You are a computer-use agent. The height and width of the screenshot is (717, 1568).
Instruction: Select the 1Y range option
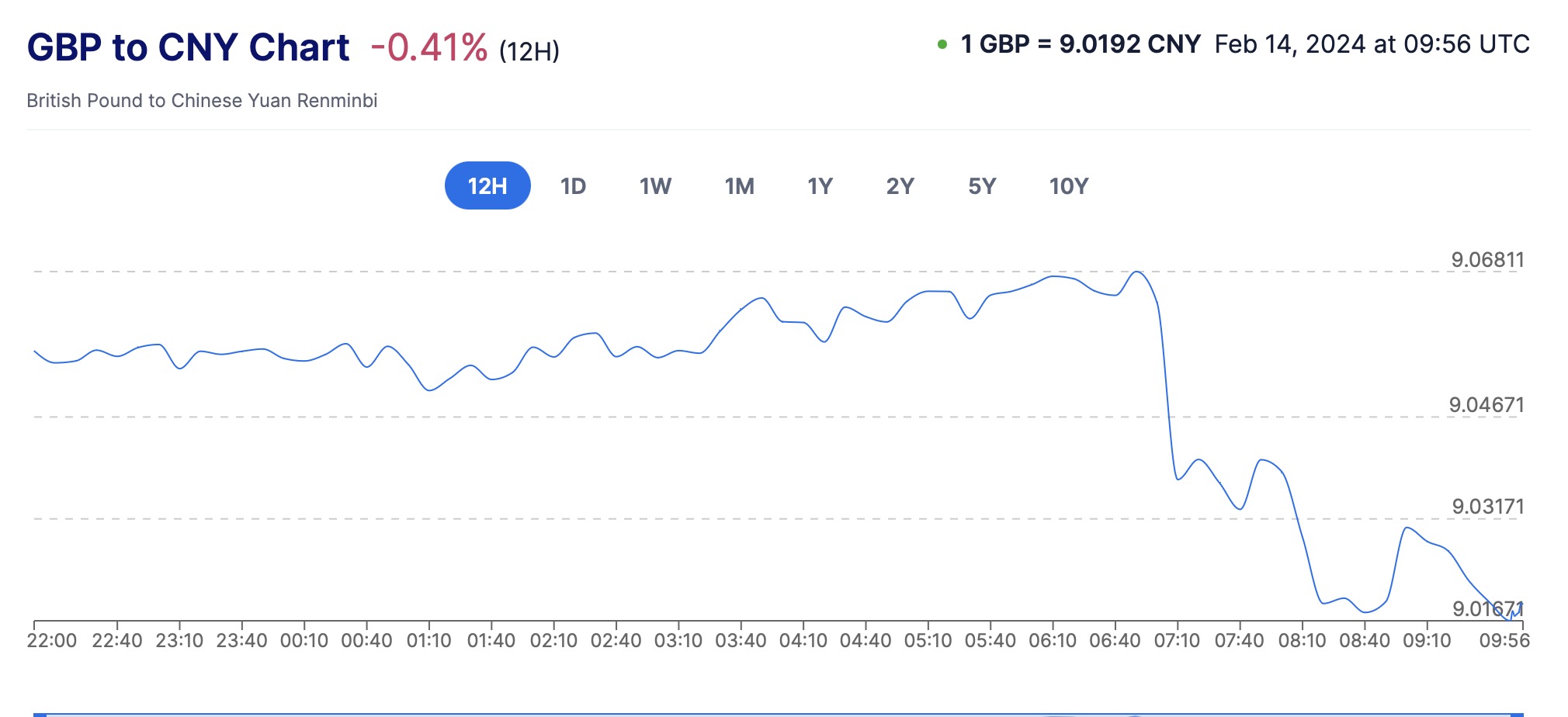click(820, 186)
